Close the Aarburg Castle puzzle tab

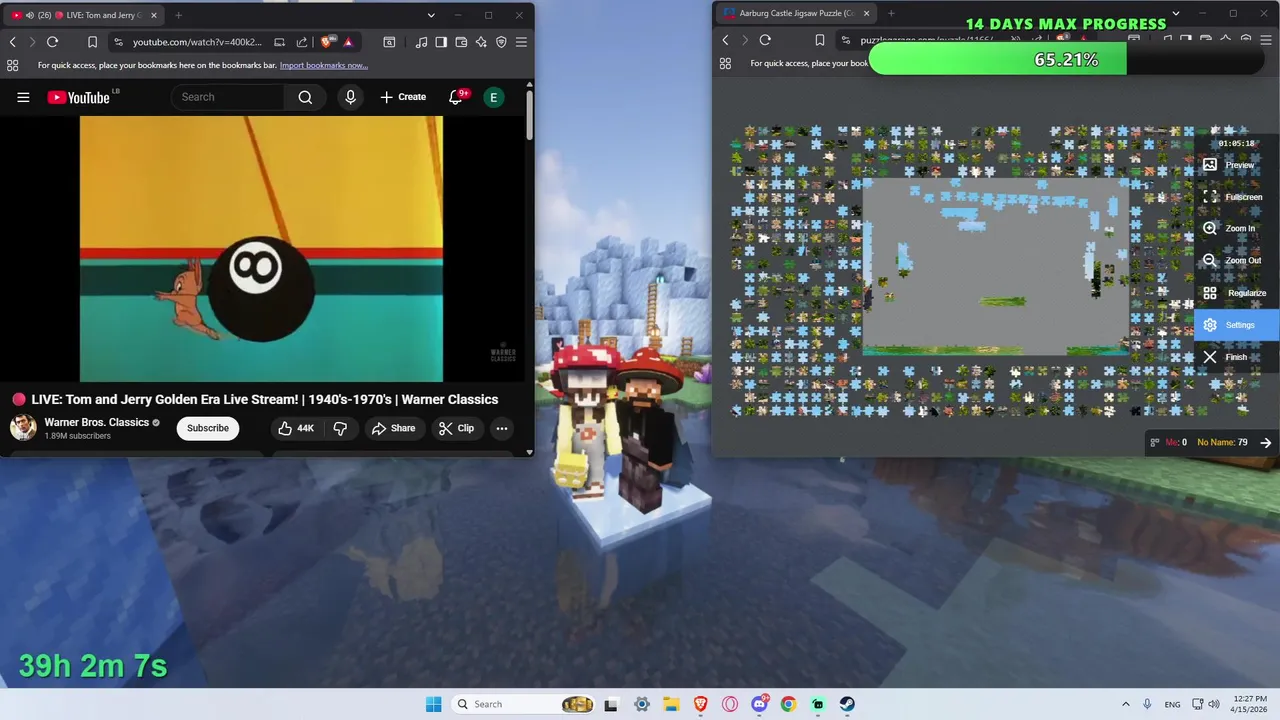click(866, 13)
